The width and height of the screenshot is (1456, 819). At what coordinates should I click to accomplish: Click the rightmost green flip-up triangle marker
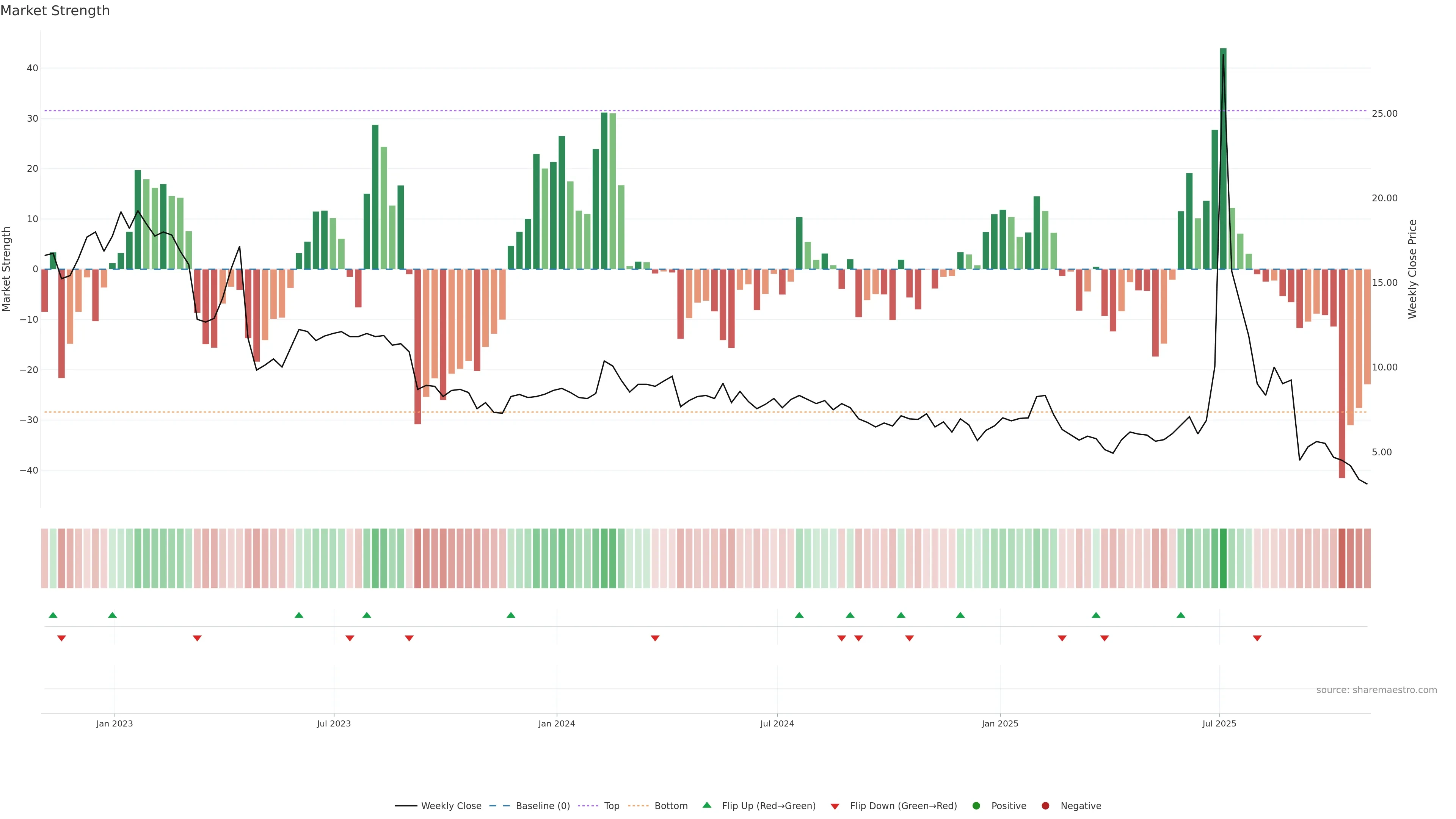tap(1181, 615)
